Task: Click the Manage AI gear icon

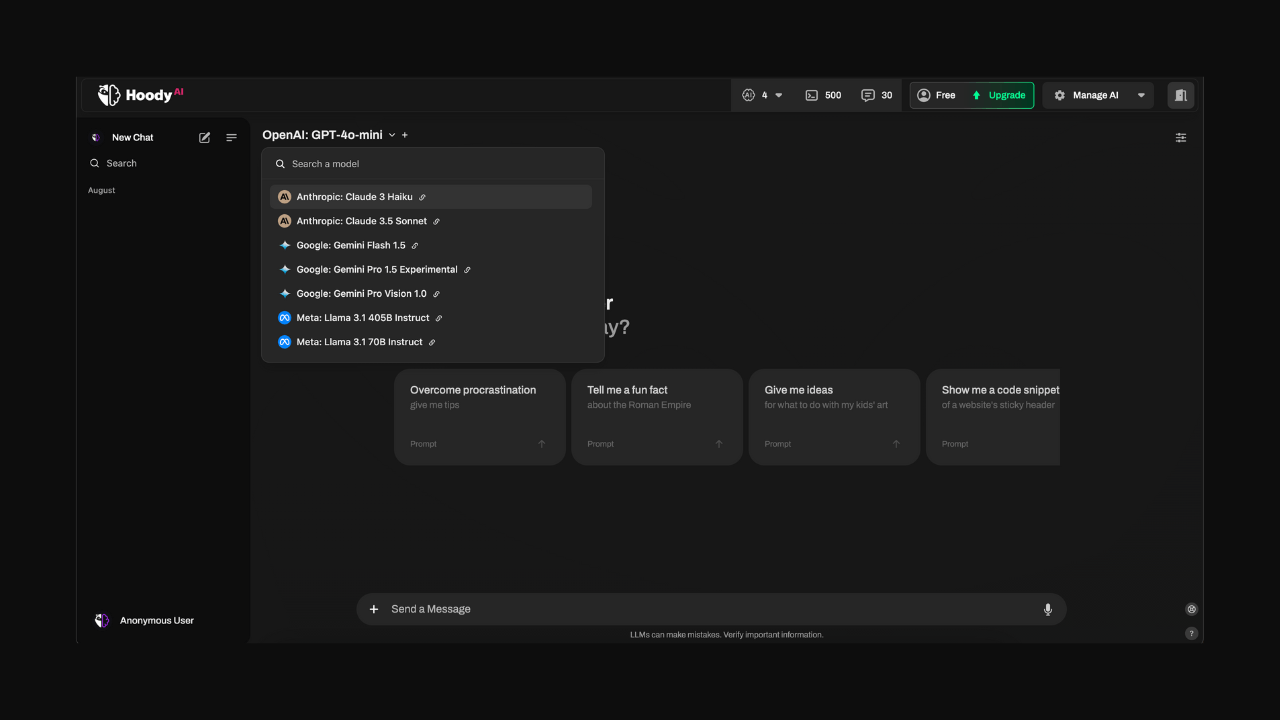Action: click(x=1060, y=95)
